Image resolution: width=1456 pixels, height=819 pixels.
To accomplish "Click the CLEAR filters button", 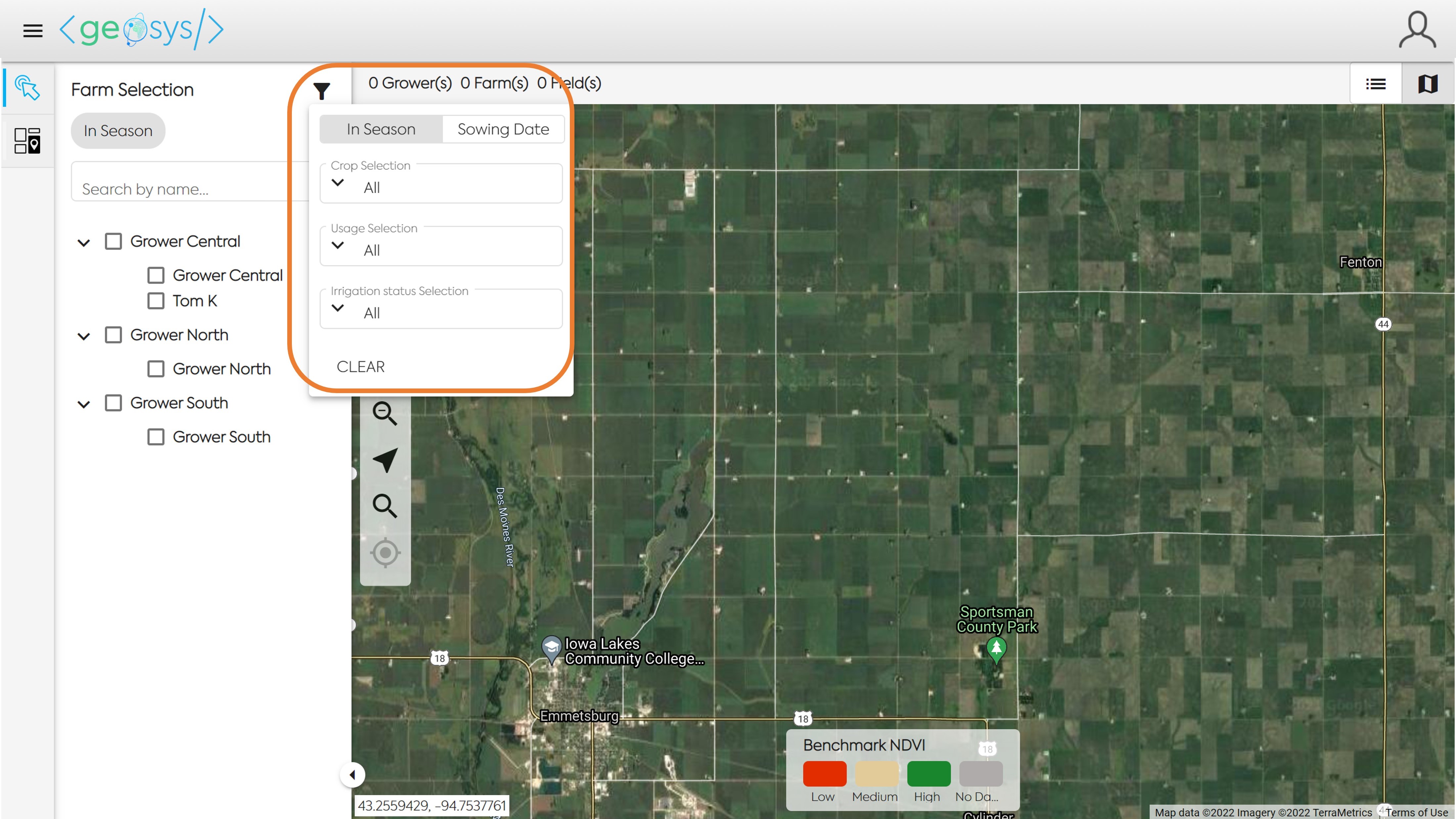I will coord(361,367).
